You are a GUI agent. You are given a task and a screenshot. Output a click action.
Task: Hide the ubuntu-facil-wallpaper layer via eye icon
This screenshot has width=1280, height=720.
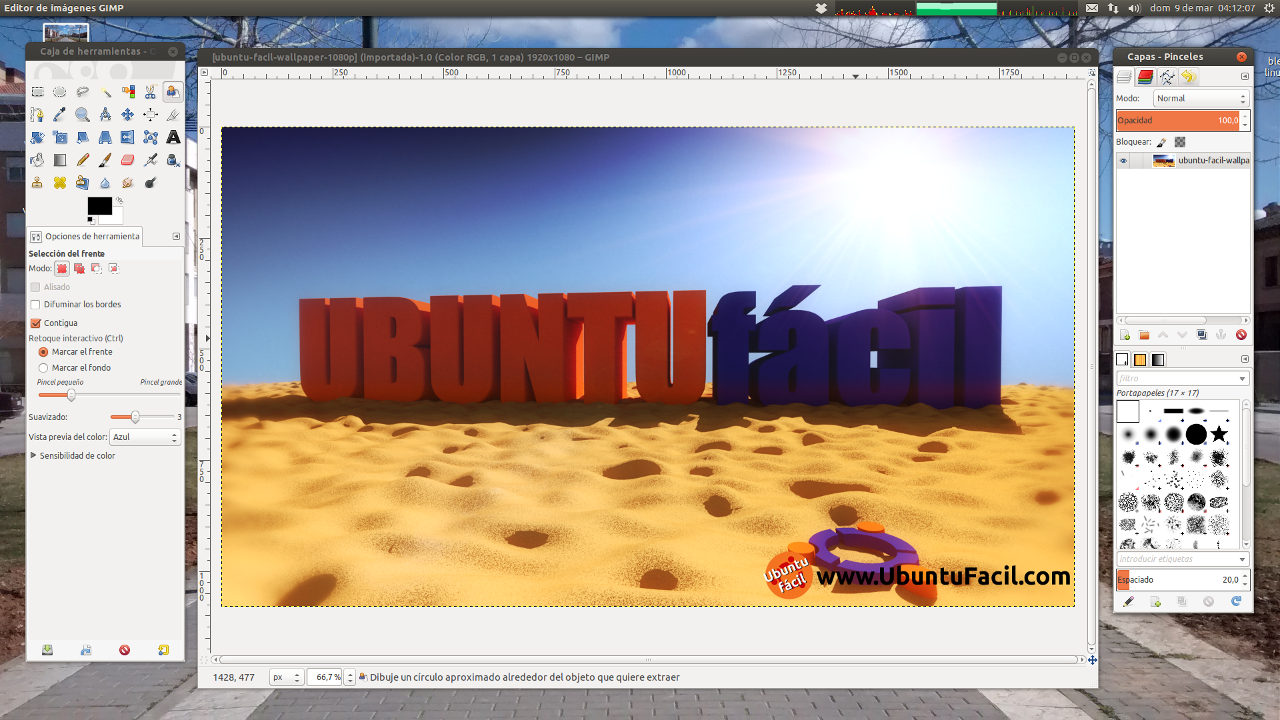pos(1123,160)
